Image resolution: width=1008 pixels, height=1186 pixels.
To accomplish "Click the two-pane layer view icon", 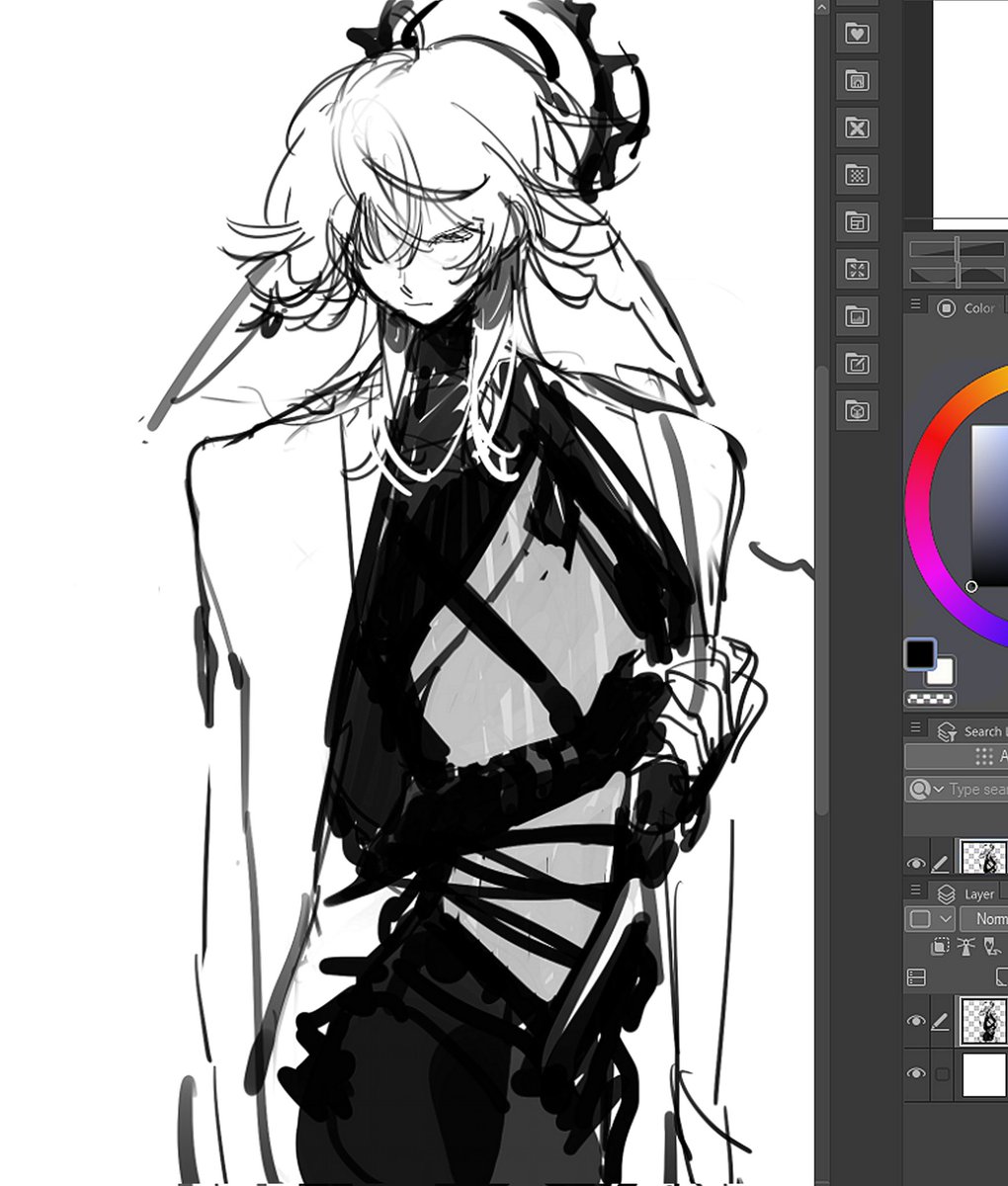I will coord(917,977).
